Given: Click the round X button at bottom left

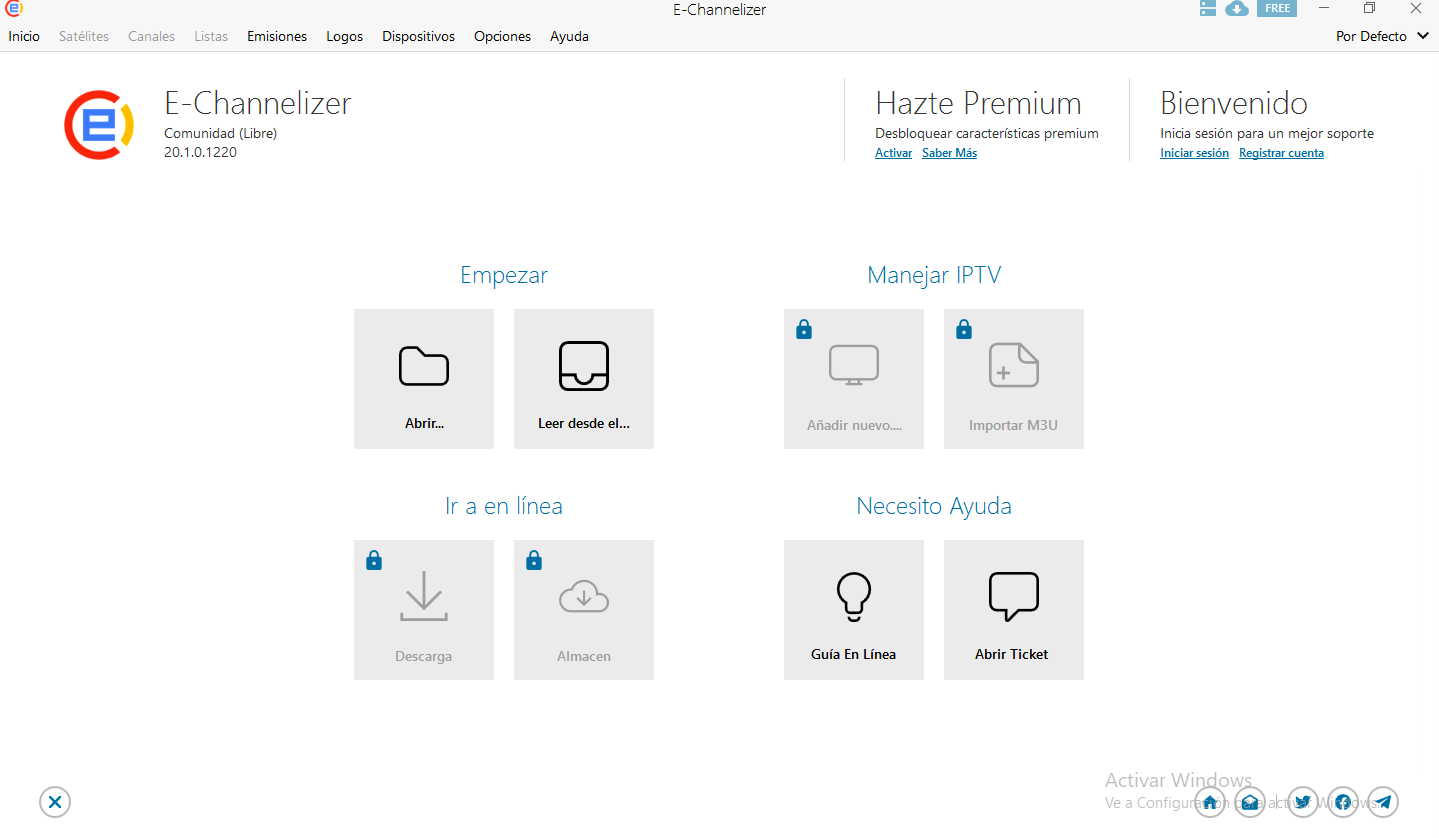Looking at the screenshot, I should point(55,802).
